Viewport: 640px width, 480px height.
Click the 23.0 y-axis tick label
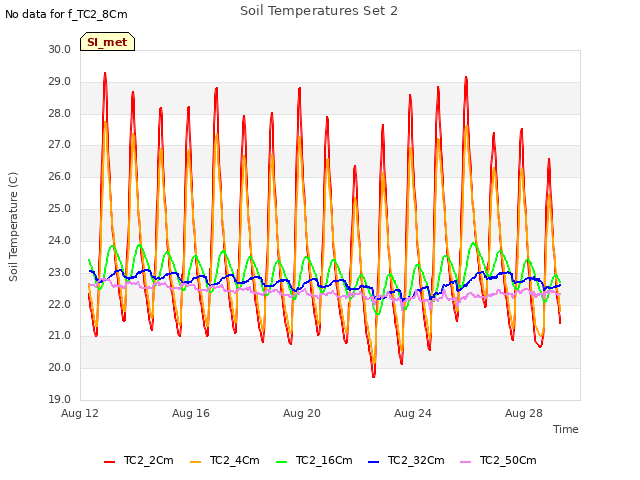60,272
